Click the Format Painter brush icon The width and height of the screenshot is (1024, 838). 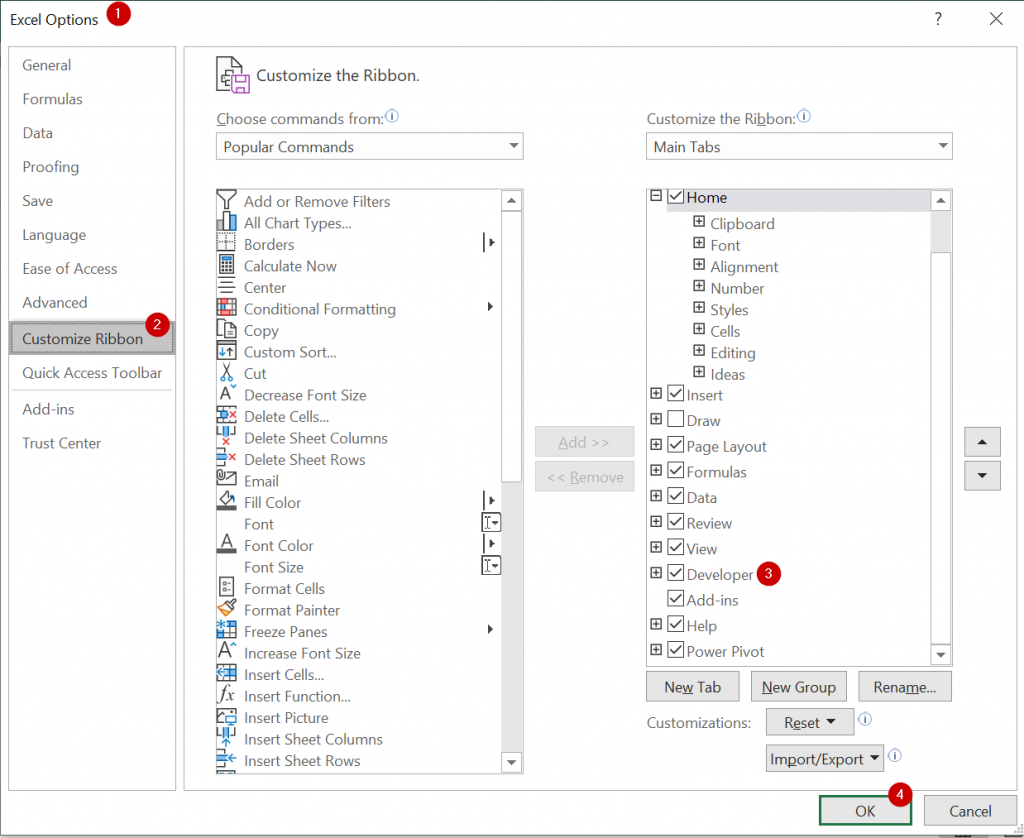tap(226, 609)
